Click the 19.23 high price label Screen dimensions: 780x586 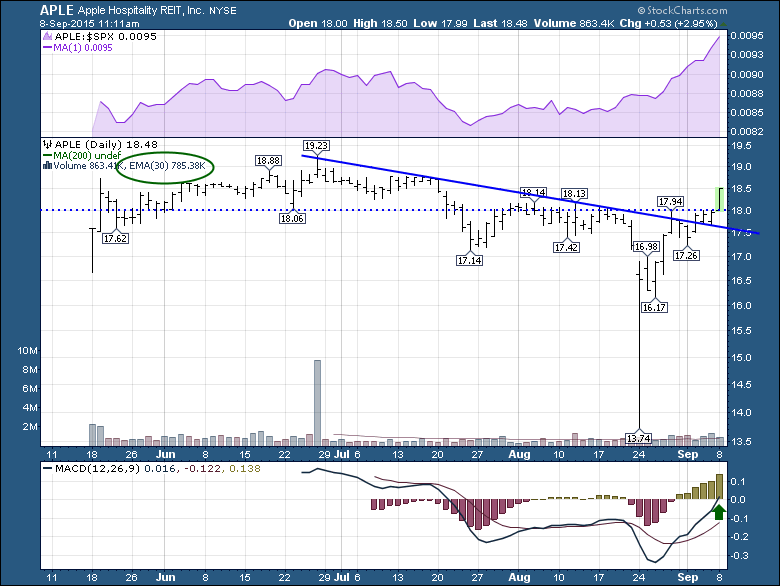click(316, 145)
